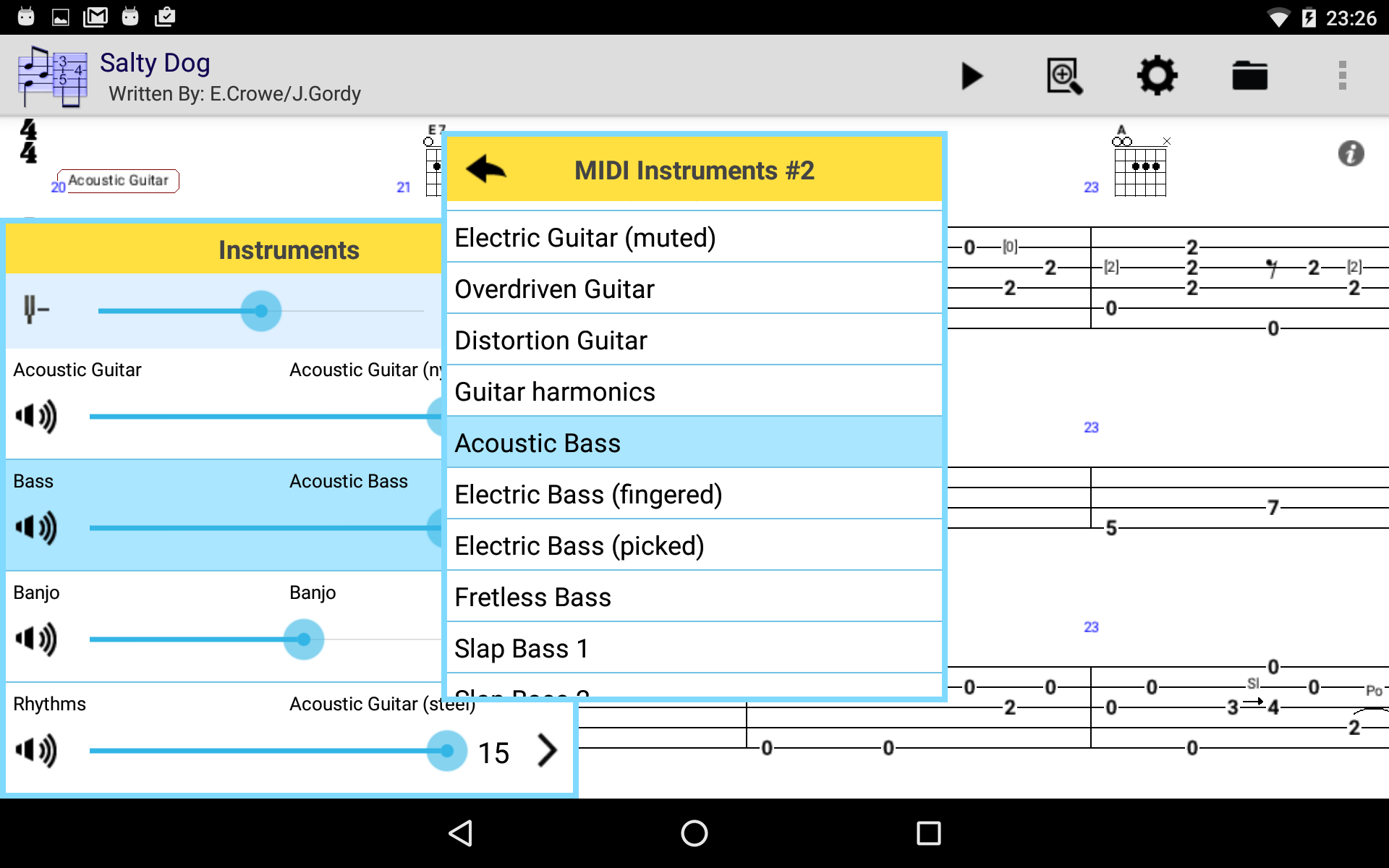1389x868 pixels.
Task: Adjust the Banjo volume slider knob
Action: (x=304, y=639)
